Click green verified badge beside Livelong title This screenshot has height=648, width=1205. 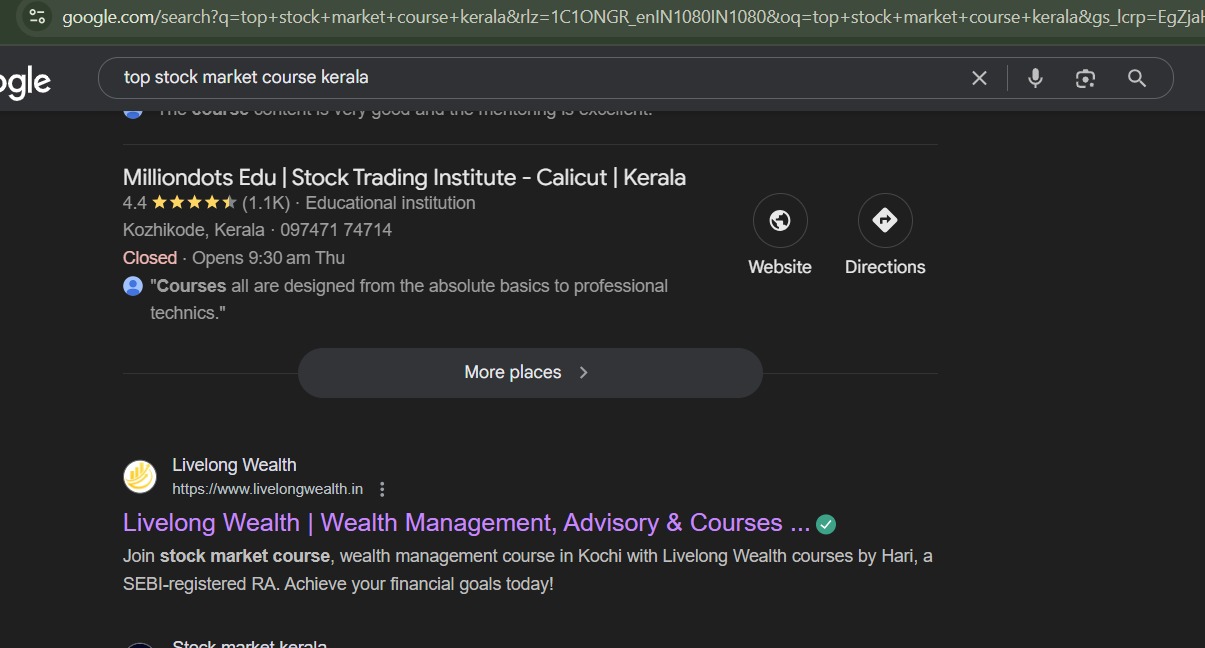[x=826, y=524]
